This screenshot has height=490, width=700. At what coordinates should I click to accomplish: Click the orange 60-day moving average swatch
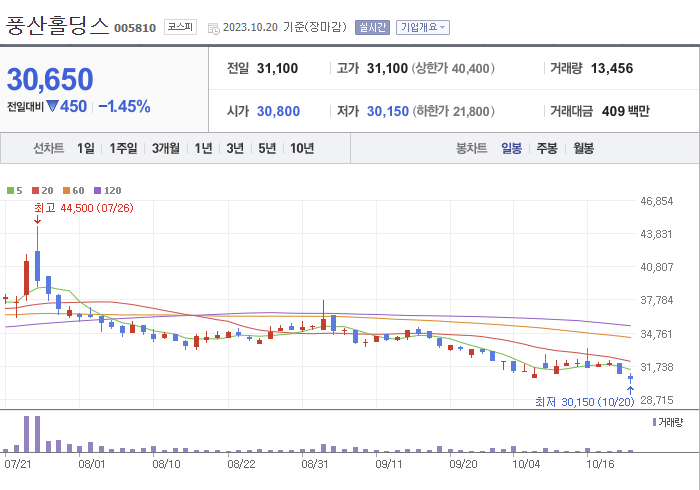coord(67,191)
